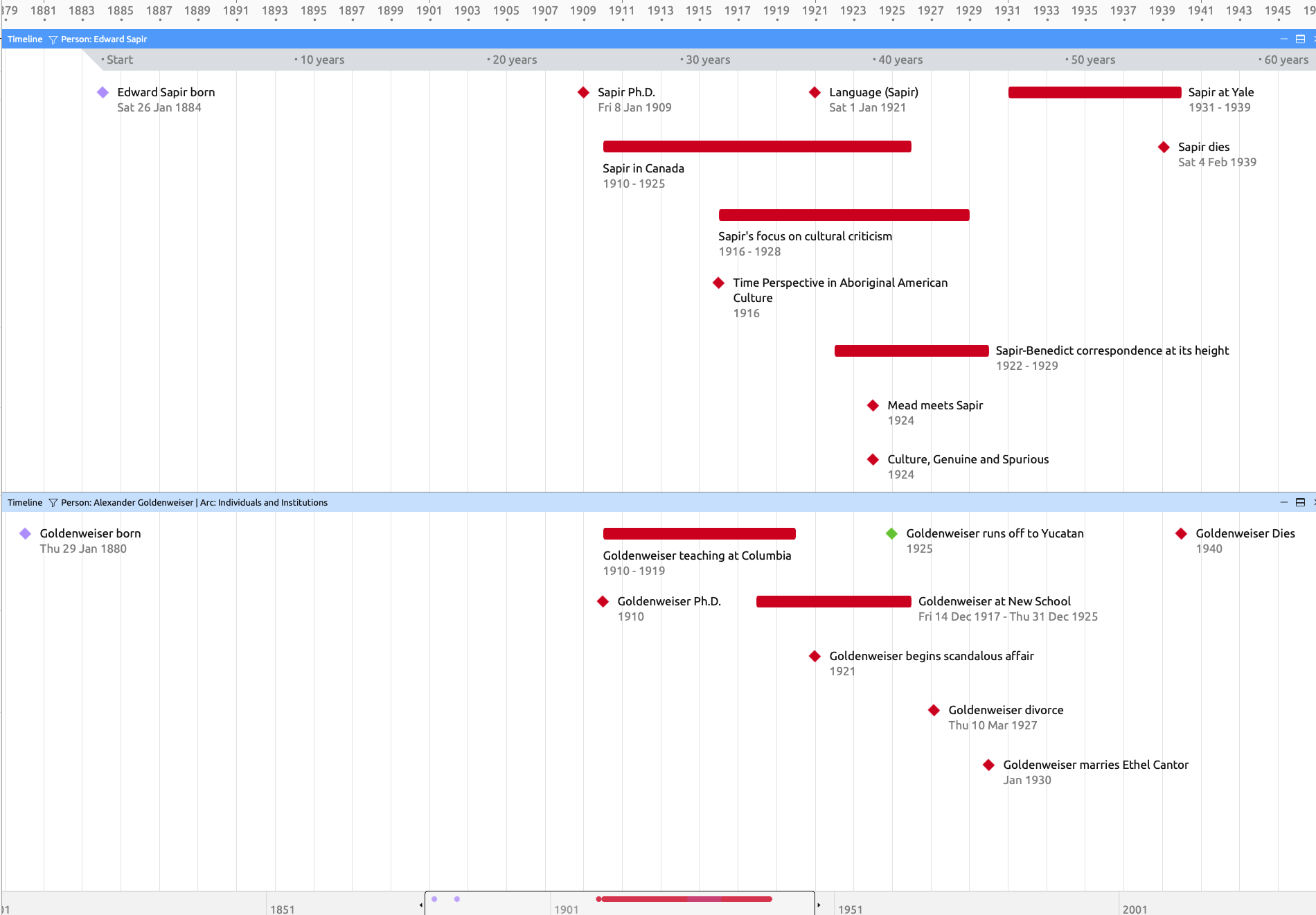Click the red range bar in overview navigator
This screenshot has height=915, width=1316.
tap(686, 899)
